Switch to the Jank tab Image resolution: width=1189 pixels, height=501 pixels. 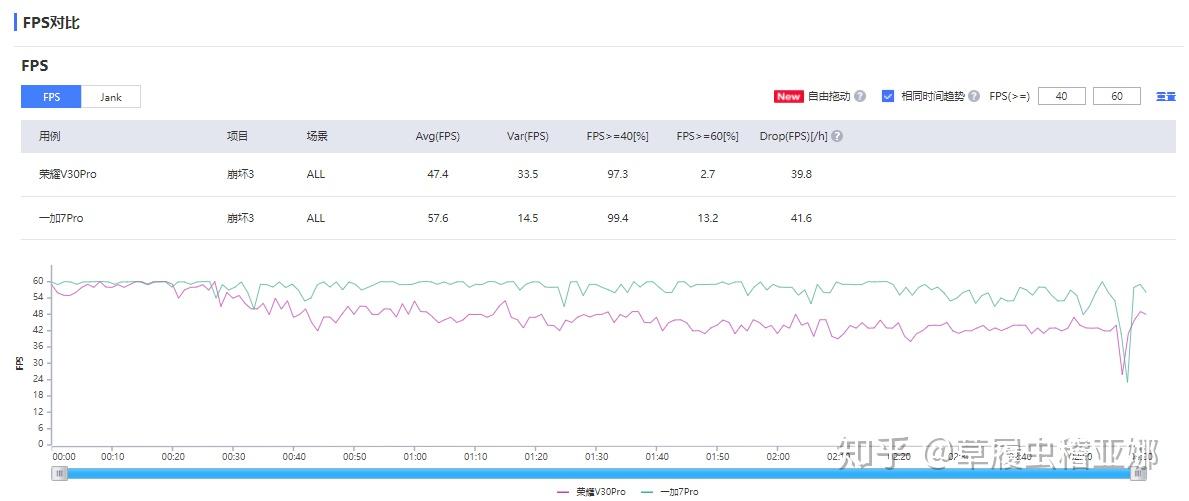[x=111, y=97]
